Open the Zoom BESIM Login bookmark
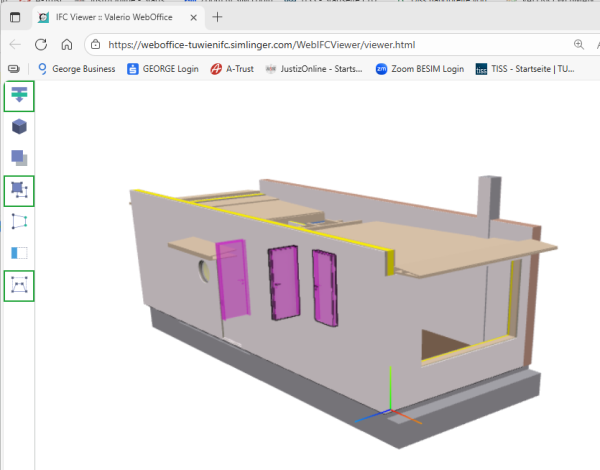The image size is (600, 470). [x=420, y=69]
